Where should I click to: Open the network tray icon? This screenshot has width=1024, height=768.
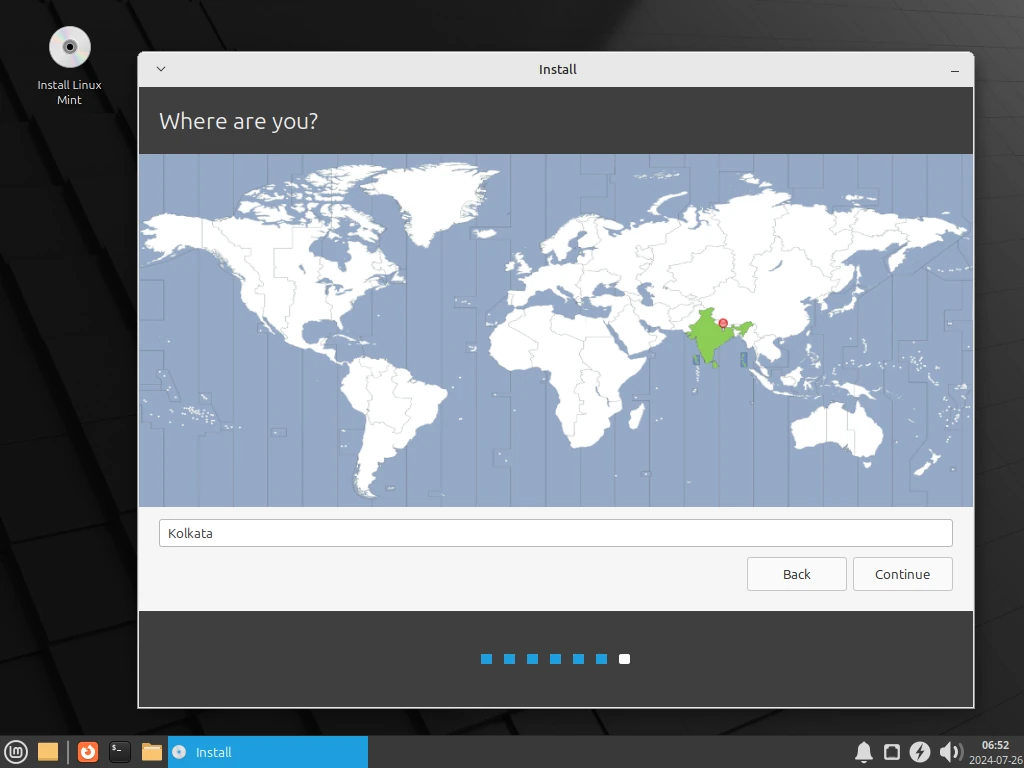pos(892,752)
